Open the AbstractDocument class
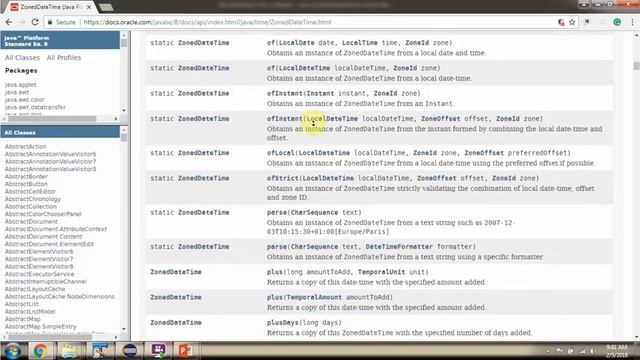Image resolution: width=640 pixels, height=360 pixels. [x=31, y=221]
